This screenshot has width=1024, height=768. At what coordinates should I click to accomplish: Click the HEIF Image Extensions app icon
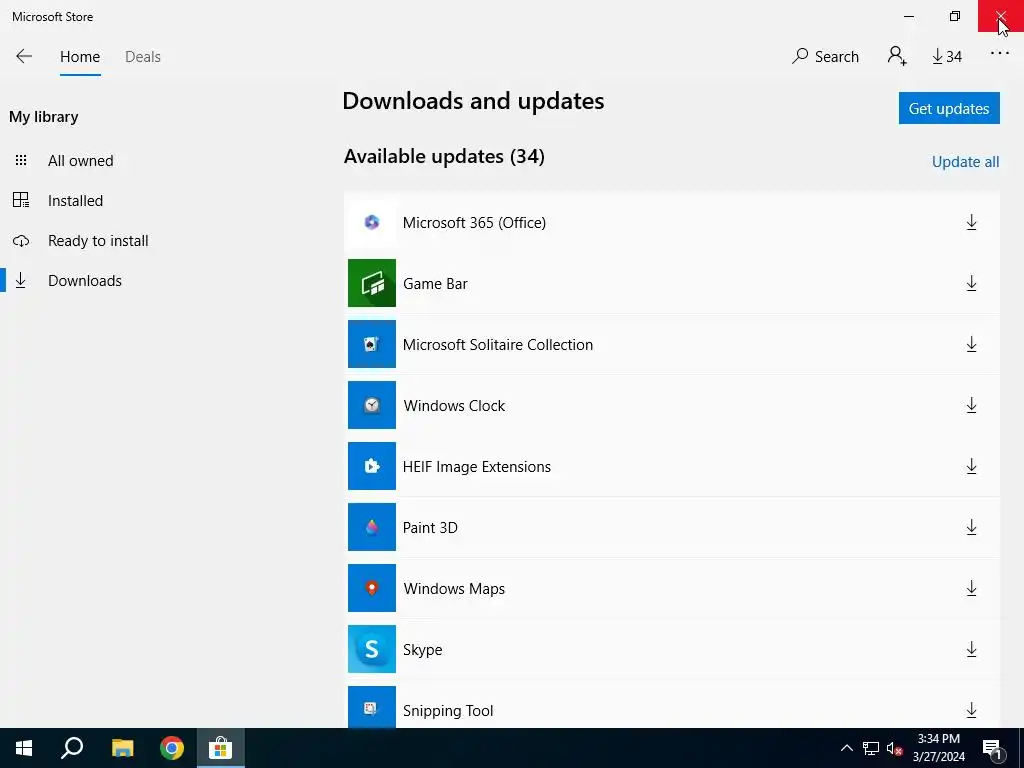(372, 466)
